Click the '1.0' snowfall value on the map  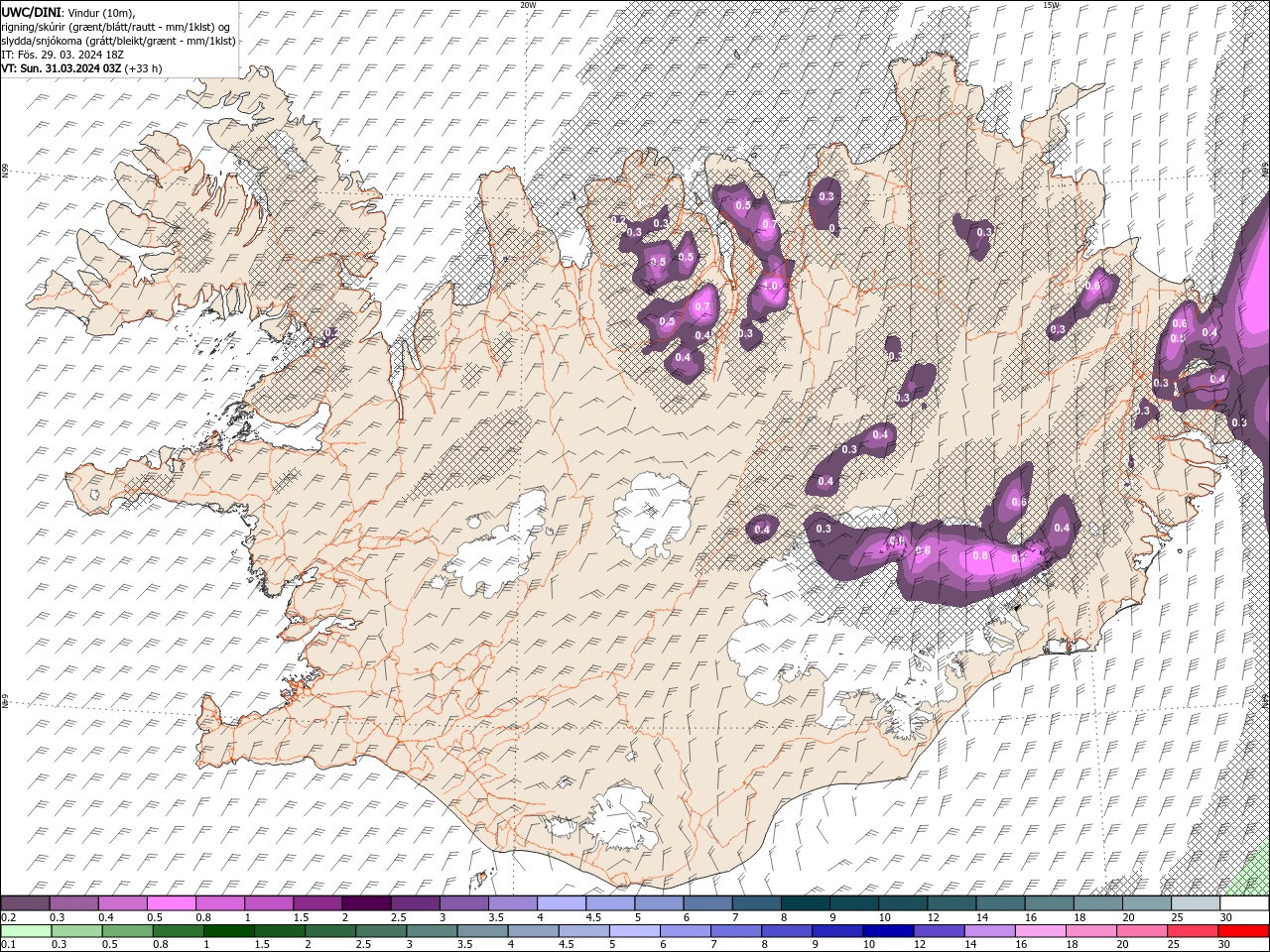[771, 286]
